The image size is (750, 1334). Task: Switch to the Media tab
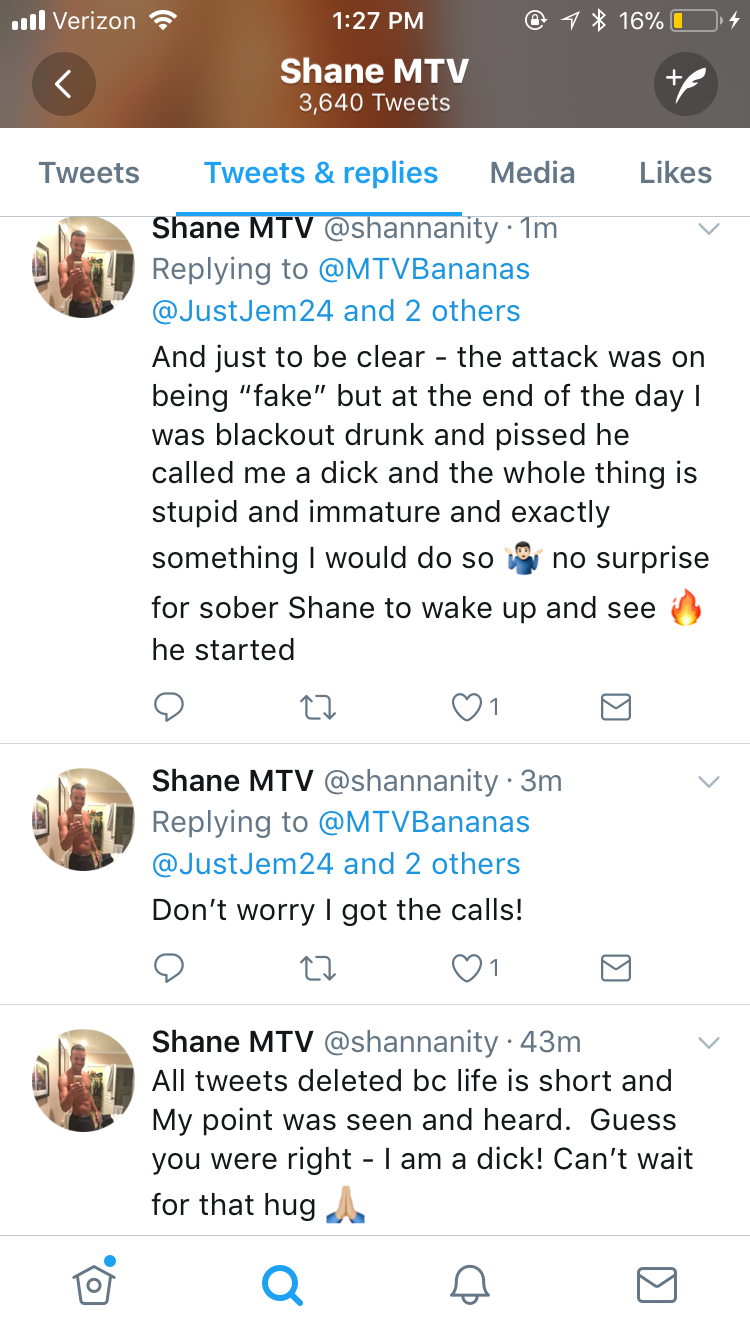pyautogui.click(x=532, y=173)
